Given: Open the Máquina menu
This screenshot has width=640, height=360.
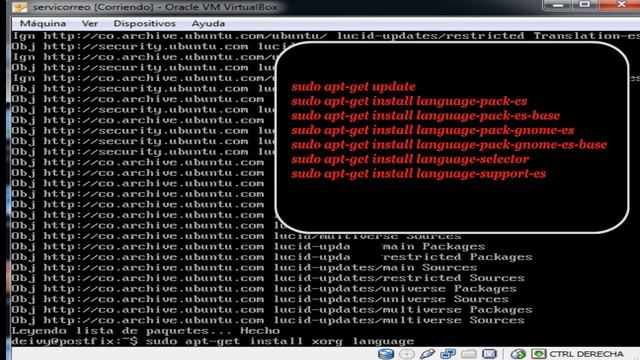Looking at the screenshot, I should [43, 24].
